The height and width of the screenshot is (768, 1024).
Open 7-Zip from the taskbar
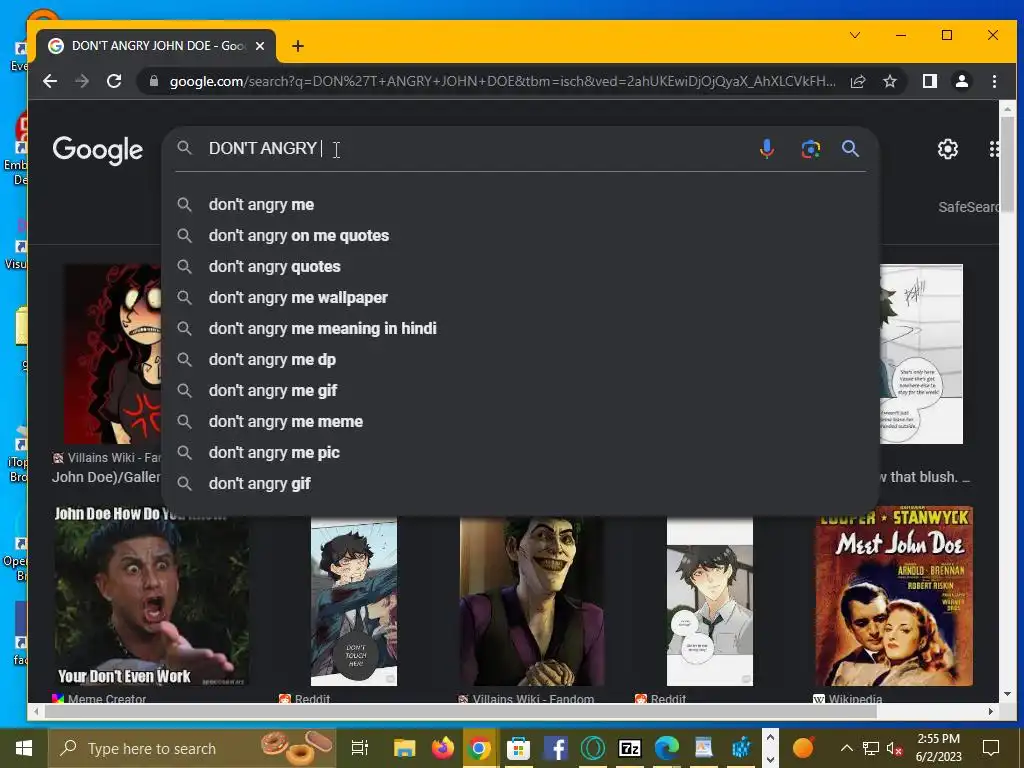pos(630,748)
